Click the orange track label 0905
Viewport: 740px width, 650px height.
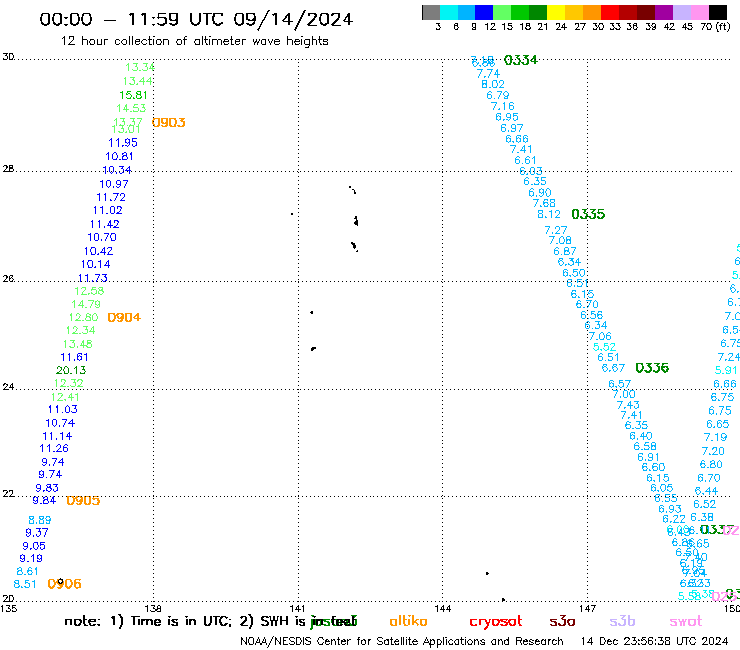83,501
